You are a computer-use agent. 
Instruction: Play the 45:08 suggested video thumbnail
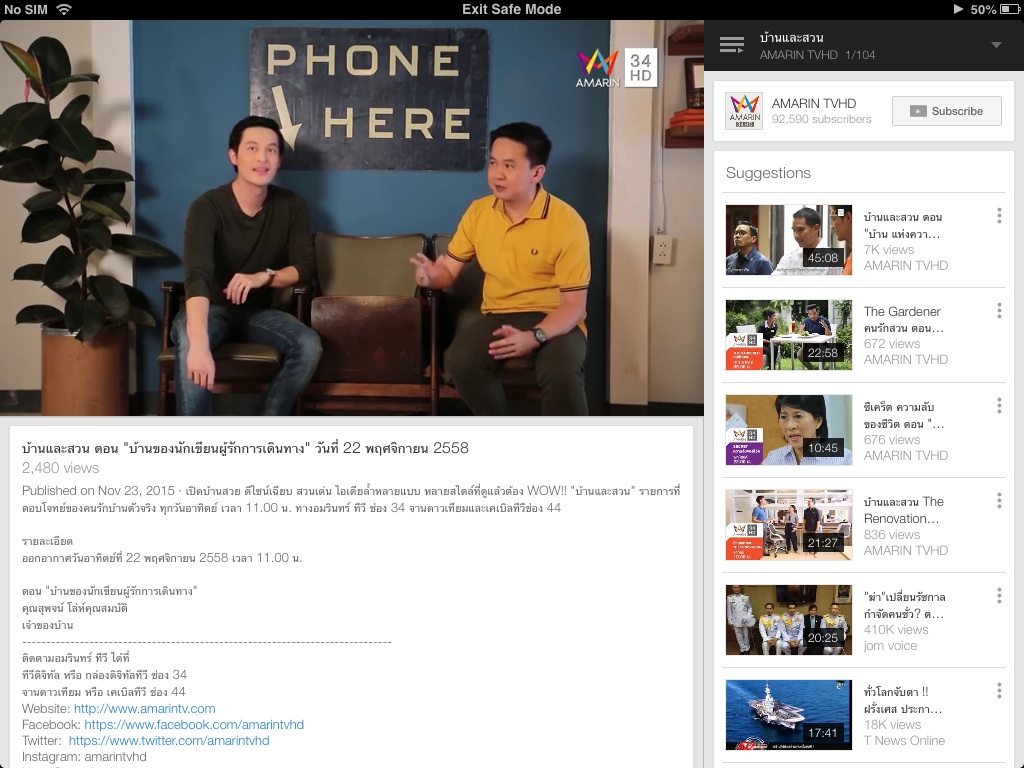pyautogui.click(x=788, y=240)
